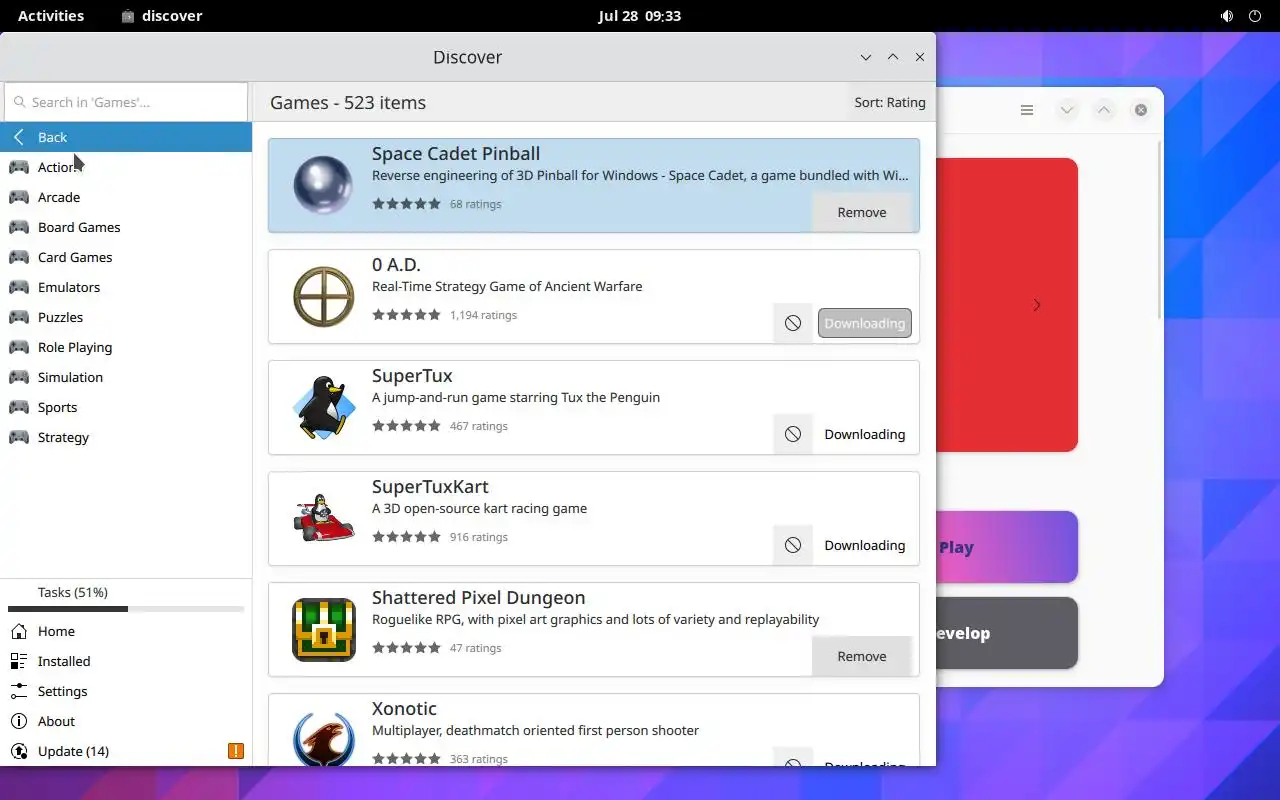Image resolution: width=1280 pixels, height=800 pixels.
Task: Open the Simulation category
Action: click(126, 377)
